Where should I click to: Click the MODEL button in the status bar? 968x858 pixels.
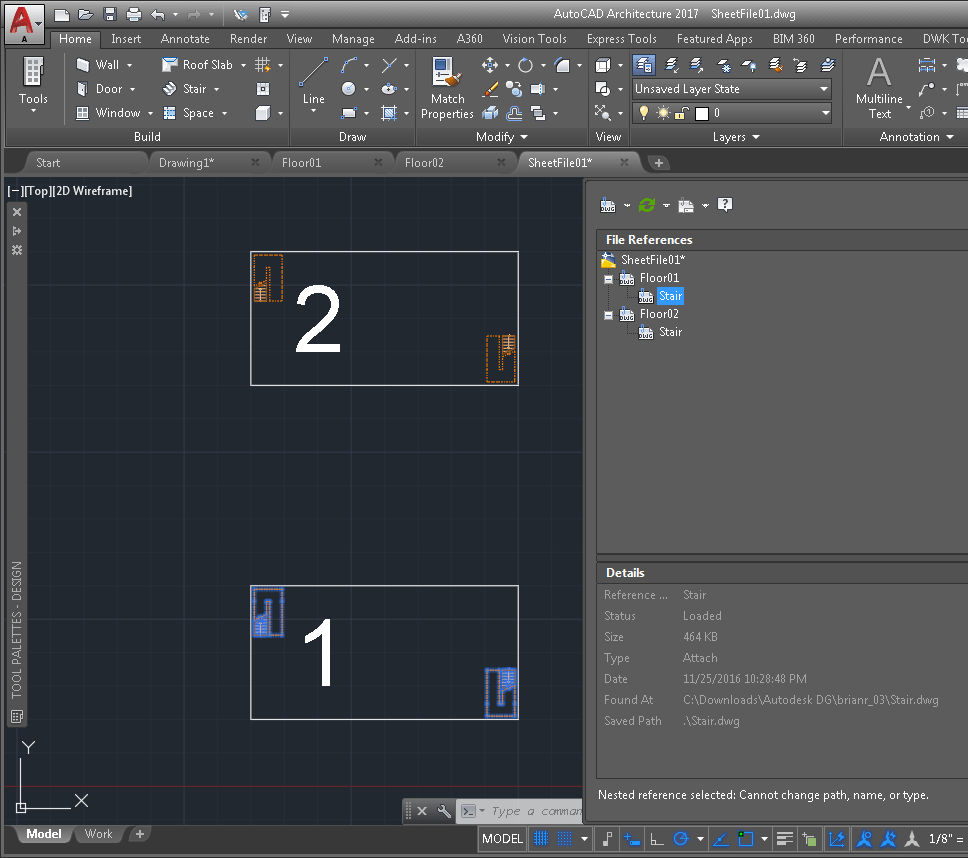tap(501, 839)
